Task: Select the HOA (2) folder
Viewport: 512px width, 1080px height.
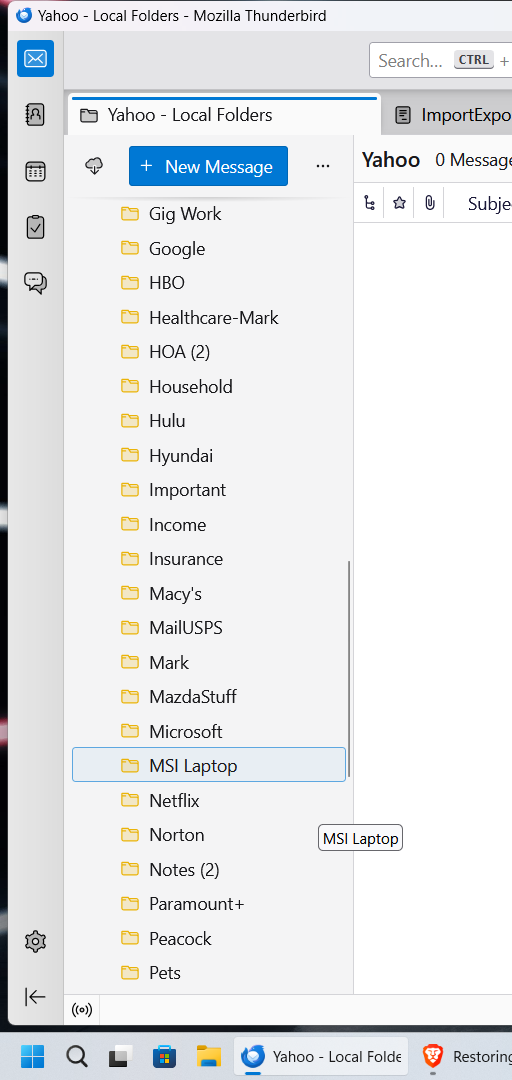Action: pos(209,352)
